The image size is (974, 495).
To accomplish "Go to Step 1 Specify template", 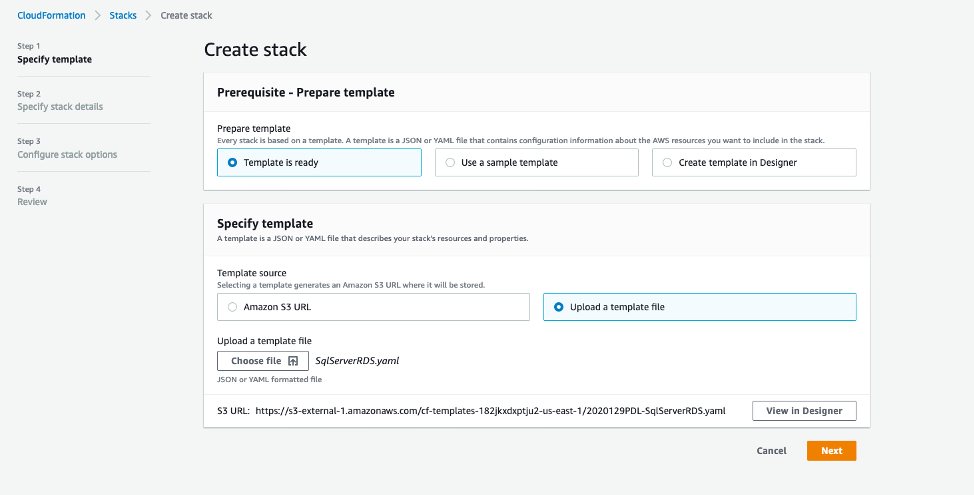I will click(54, 59).
